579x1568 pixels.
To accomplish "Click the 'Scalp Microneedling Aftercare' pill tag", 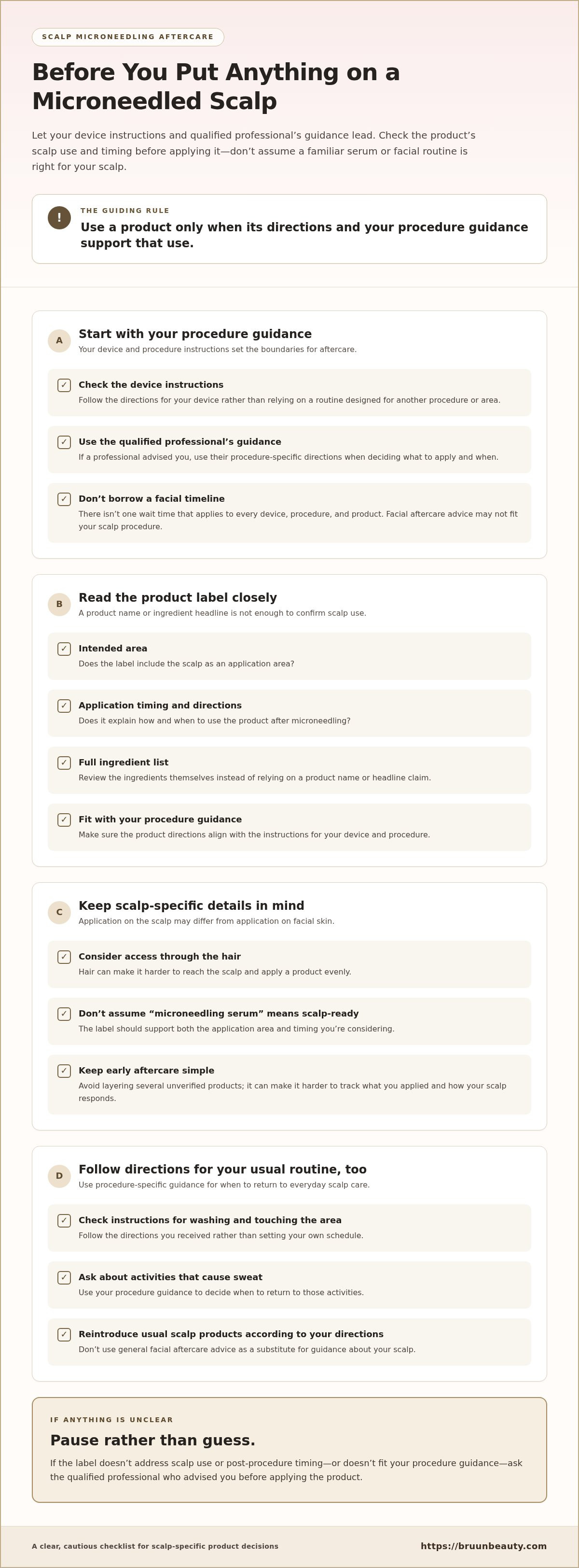I will (x=128, y=37).
